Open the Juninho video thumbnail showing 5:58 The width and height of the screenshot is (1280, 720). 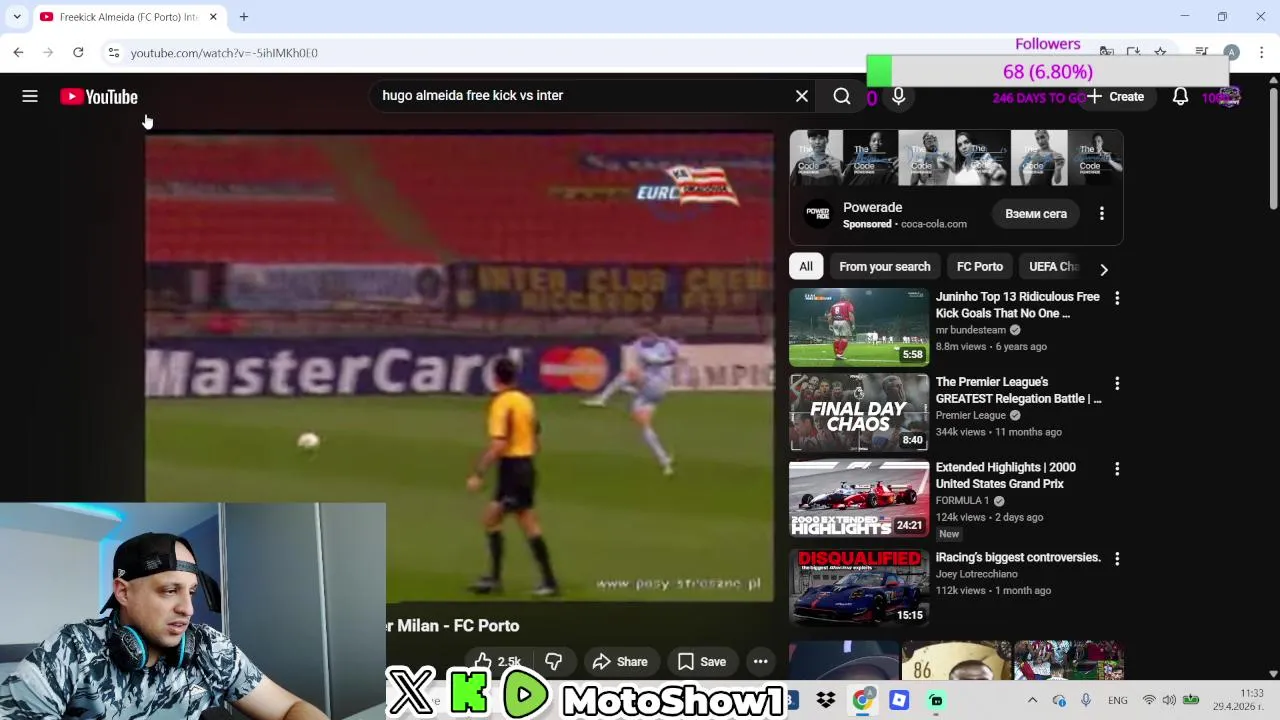click(859, 327)
